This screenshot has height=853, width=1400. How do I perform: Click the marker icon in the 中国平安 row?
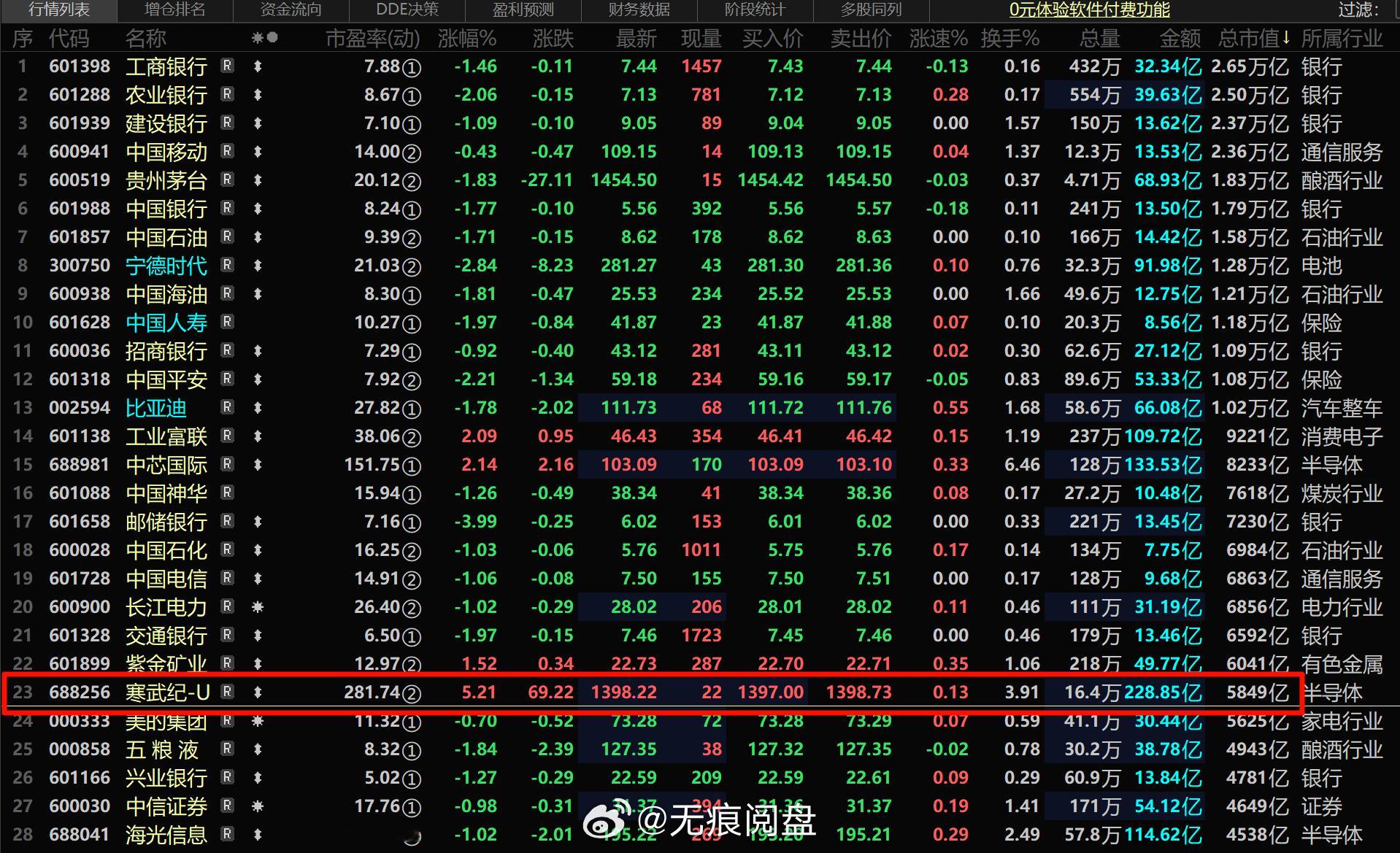point(257,379)
